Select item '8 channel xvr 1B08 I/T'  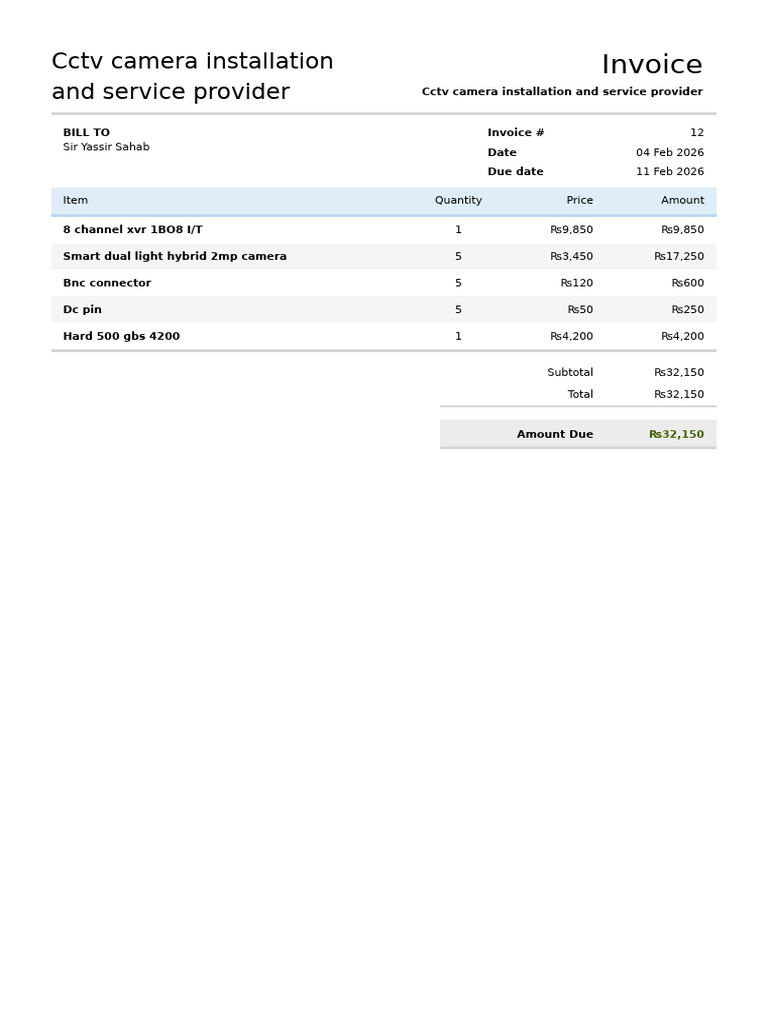133,229
